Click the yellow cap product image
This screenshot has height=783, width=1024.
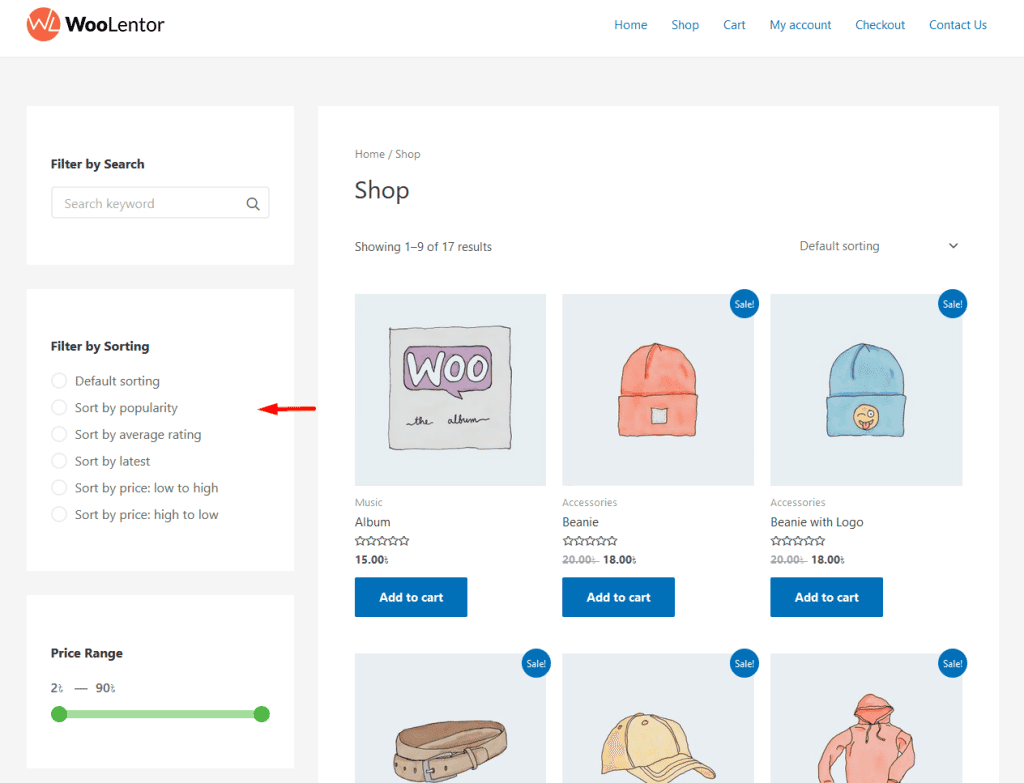[658, 730]
